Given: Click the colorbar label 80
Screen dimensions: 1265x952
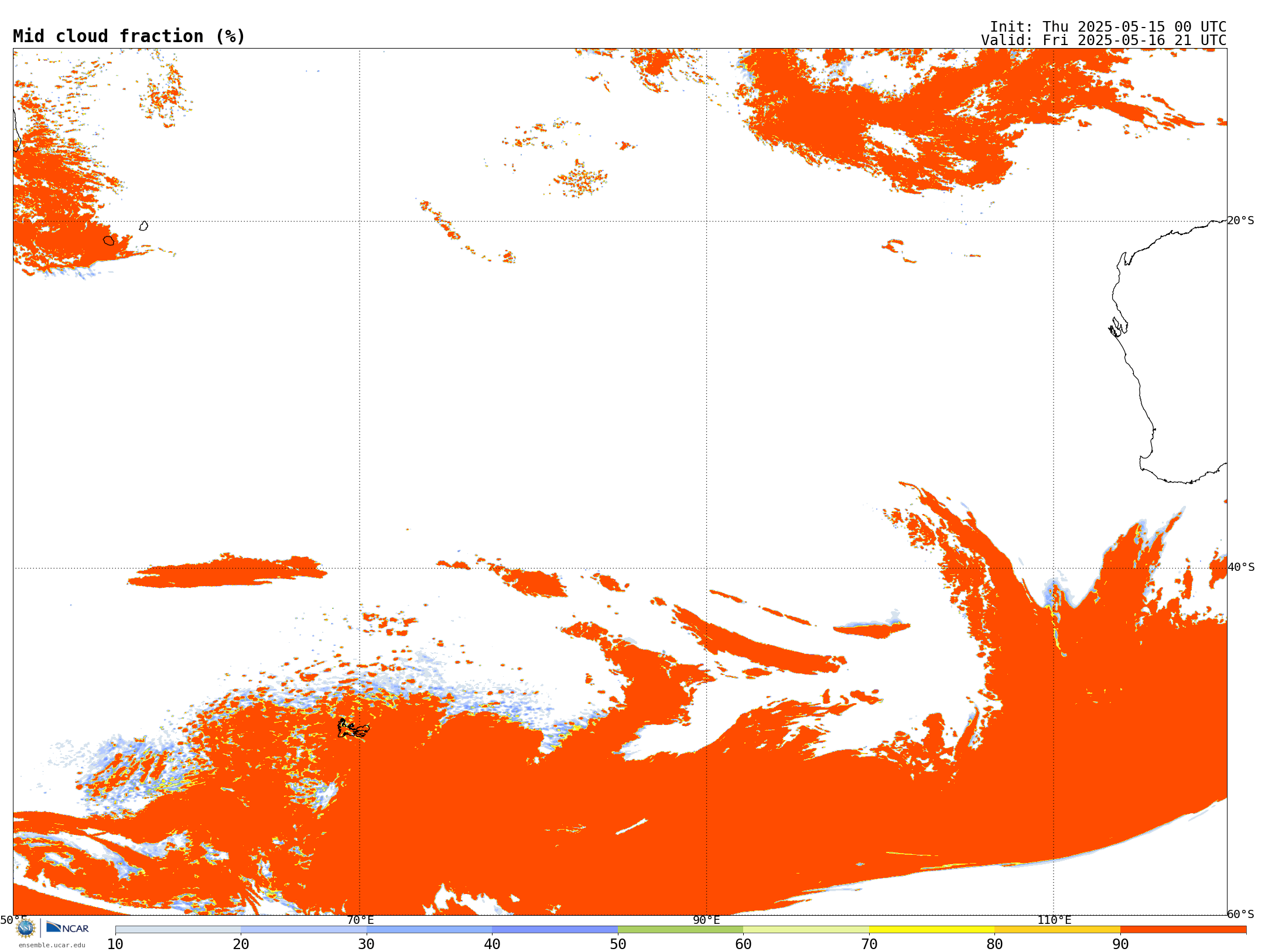Looking at the screenshot, I should [x=994, y=944].
